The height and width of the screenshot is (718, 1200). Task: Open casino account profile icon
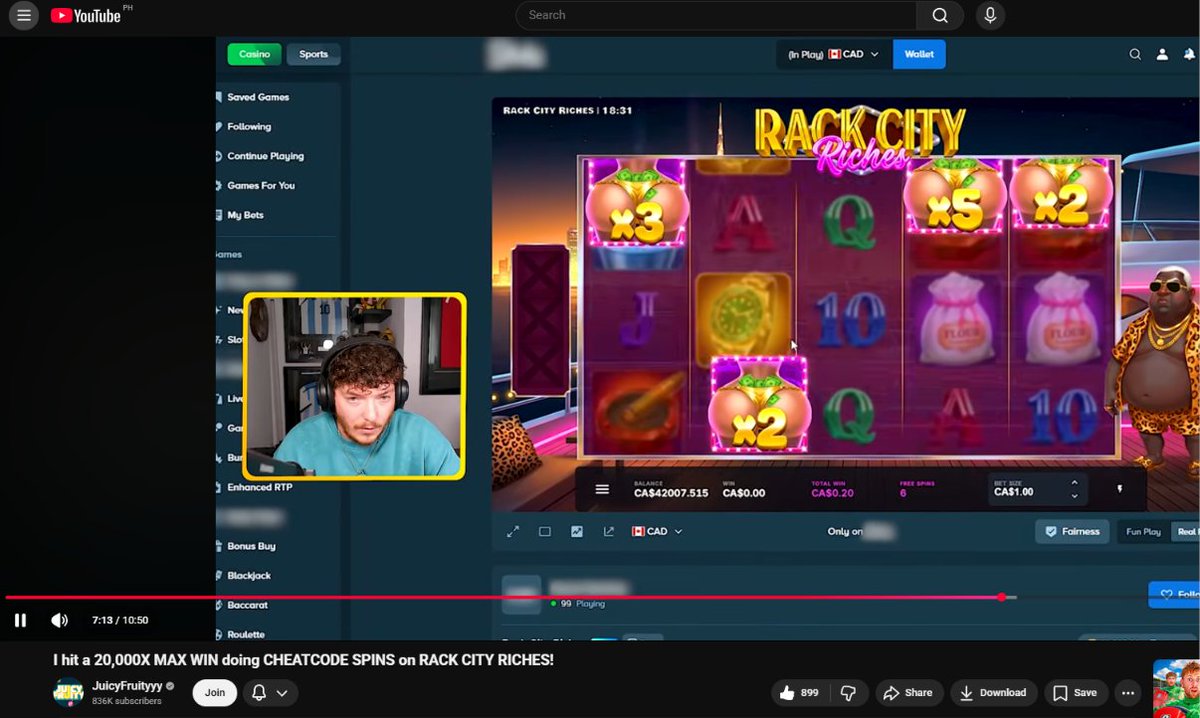pyautogui.click(x=1162, y=55)
